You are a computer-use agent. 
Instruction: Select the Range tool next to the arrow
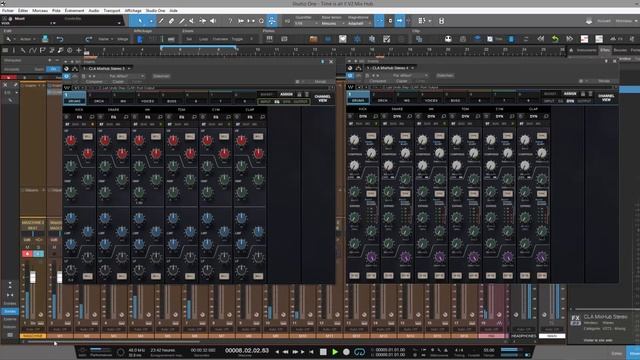pyautogui.click(x=151, y=21)
